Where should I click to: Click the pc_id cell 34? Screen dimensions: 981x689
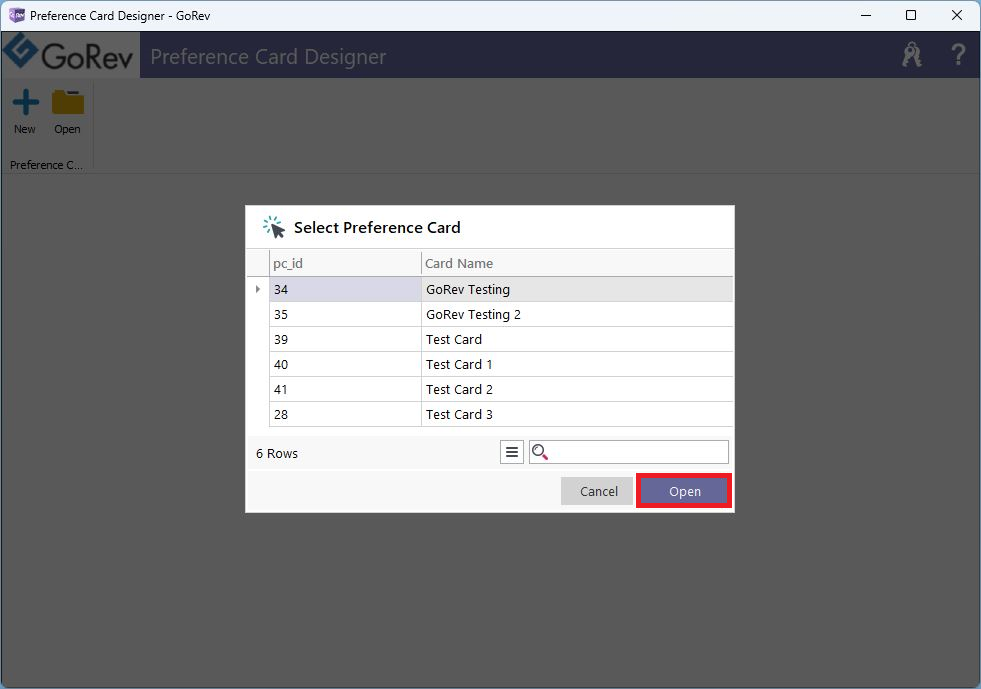click(x=345, y=289)
